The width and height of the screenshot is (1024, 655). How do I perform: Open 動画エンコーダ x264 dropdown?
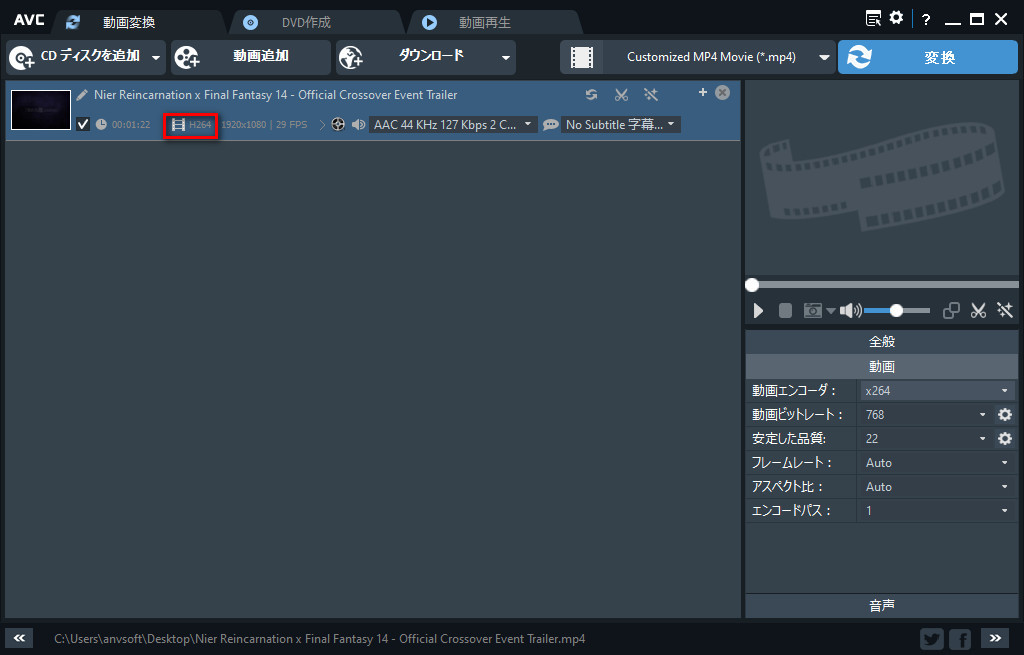[937, 391]
